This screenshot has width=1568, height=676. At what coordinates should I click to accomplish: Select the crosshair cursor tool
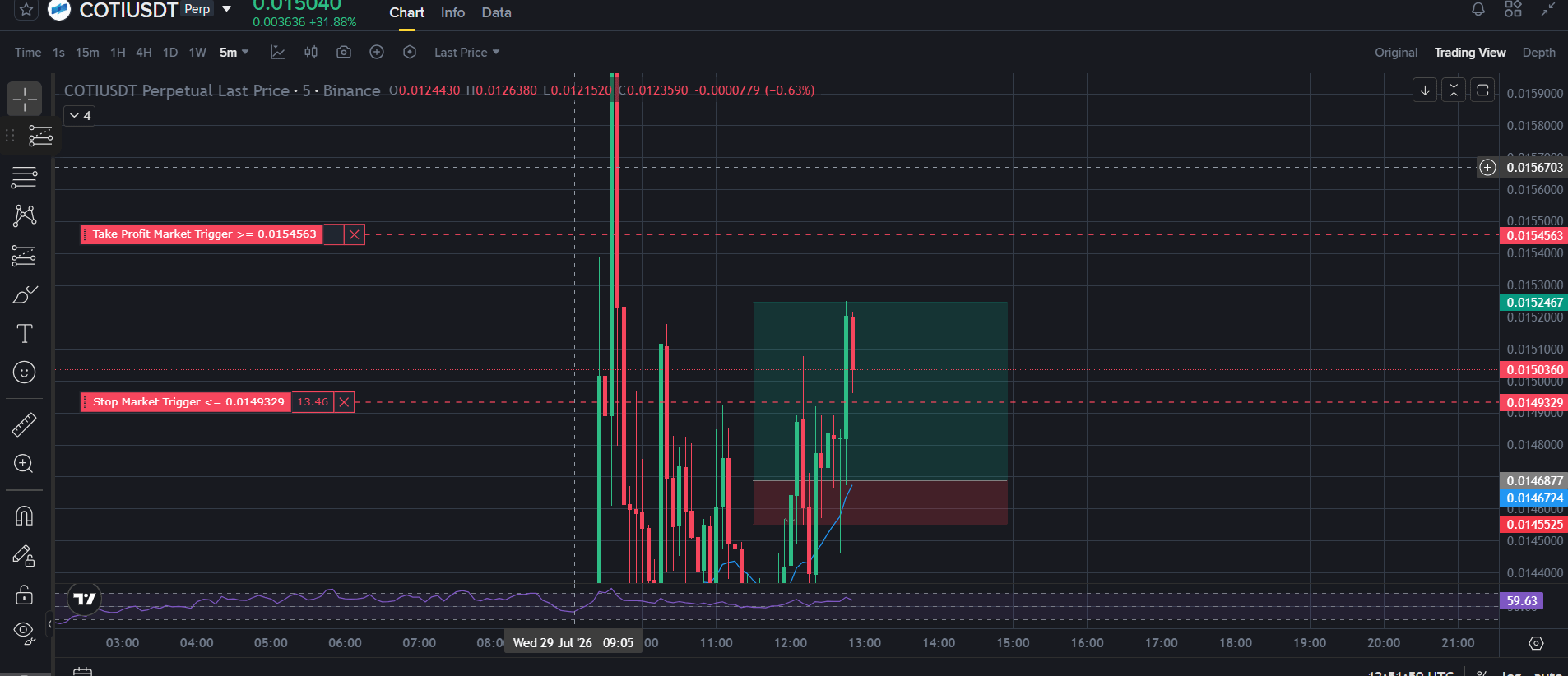(x=25, y=100)
